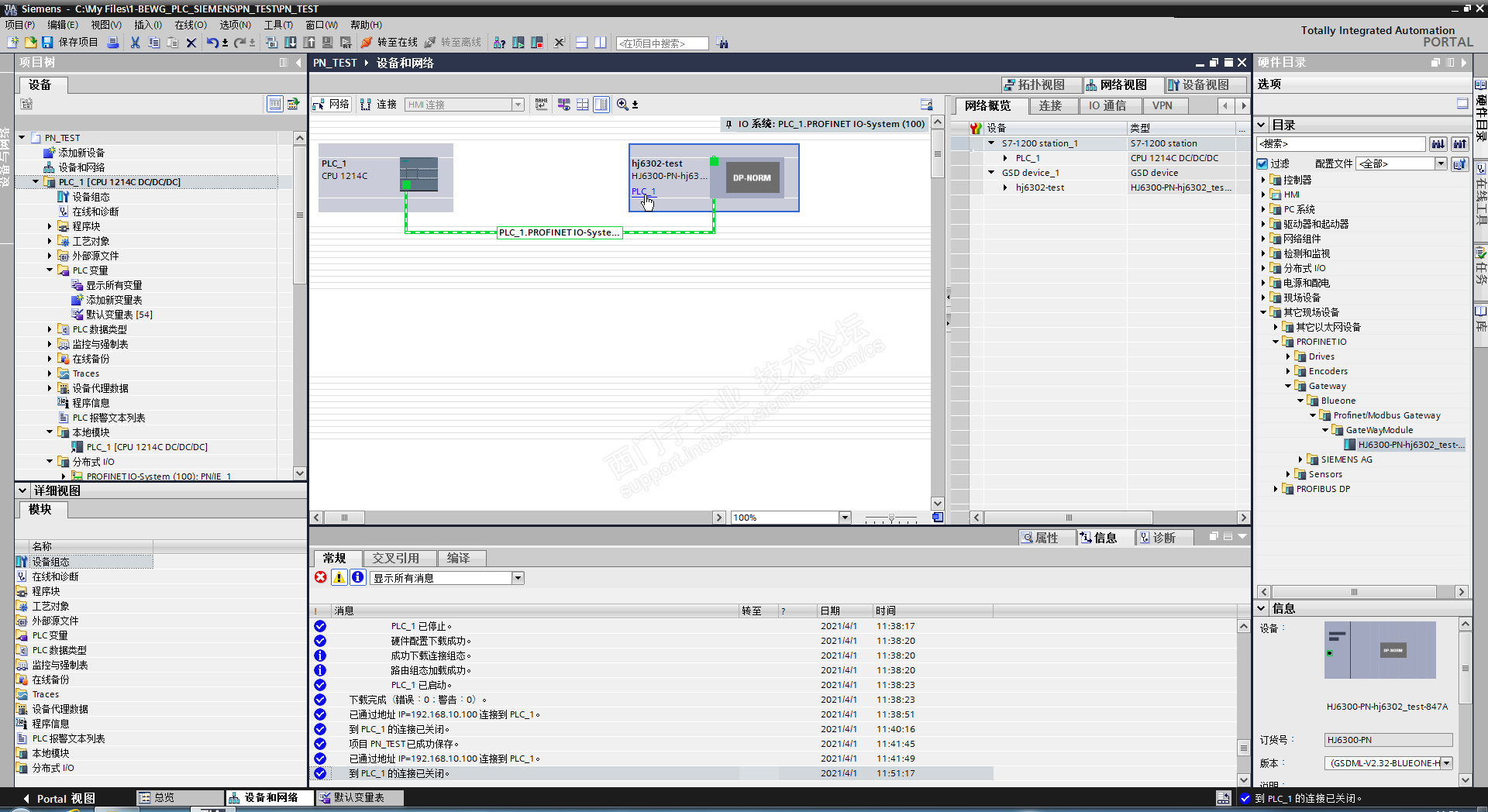Click the overview navigation icon below canvas
Screen dimensions: 1488x812
[938, 518]
